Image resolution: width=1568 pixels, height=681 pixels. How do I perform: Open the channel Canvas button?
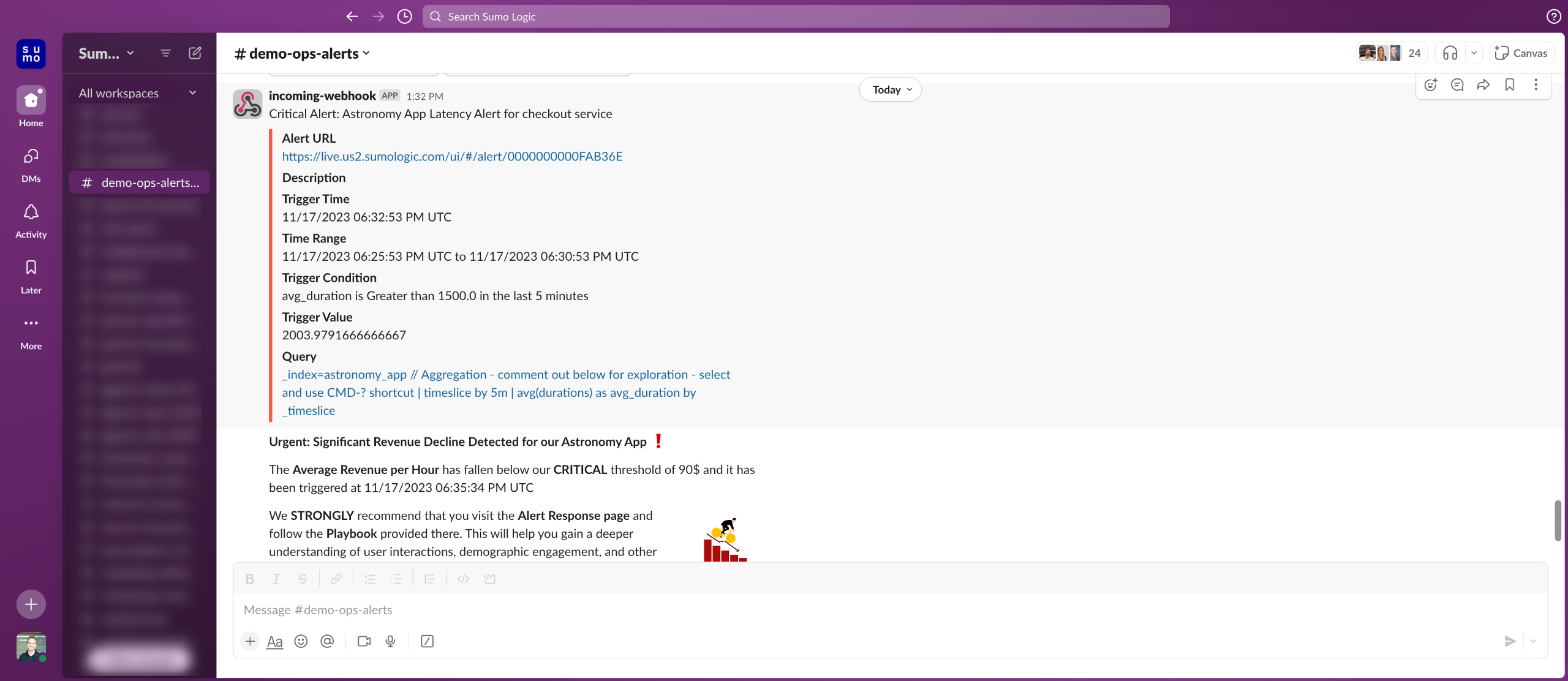pos(1521,53)
